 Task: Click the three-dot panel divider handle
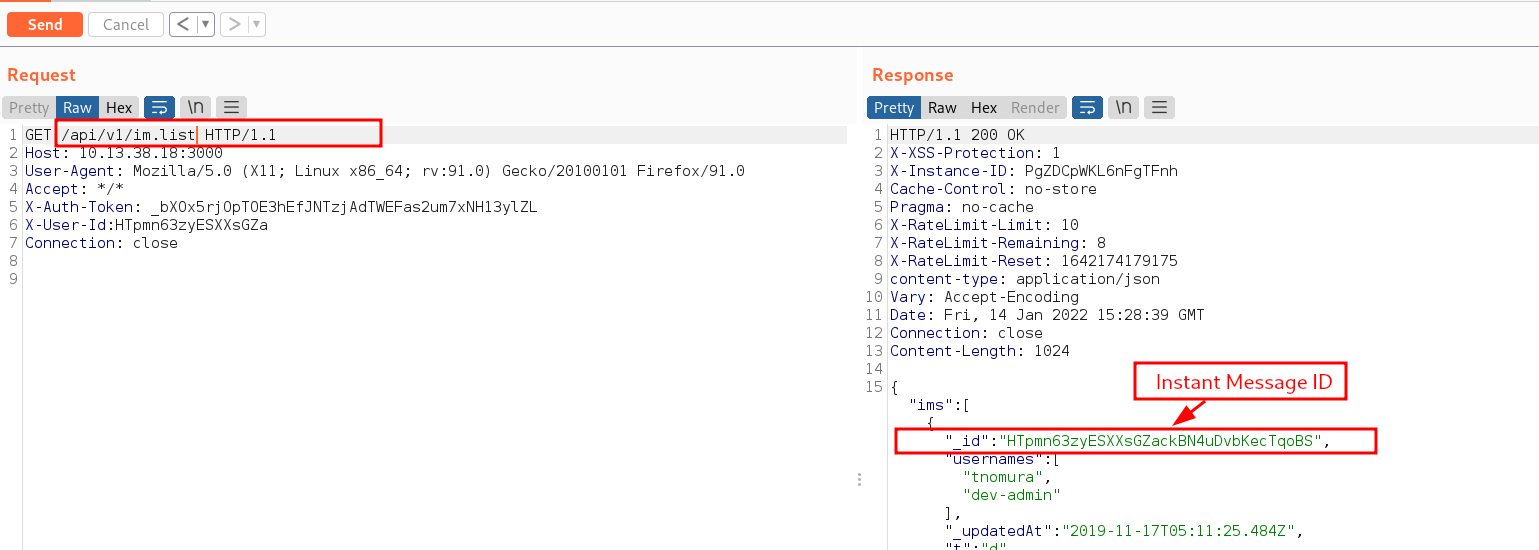coord(859,480)
